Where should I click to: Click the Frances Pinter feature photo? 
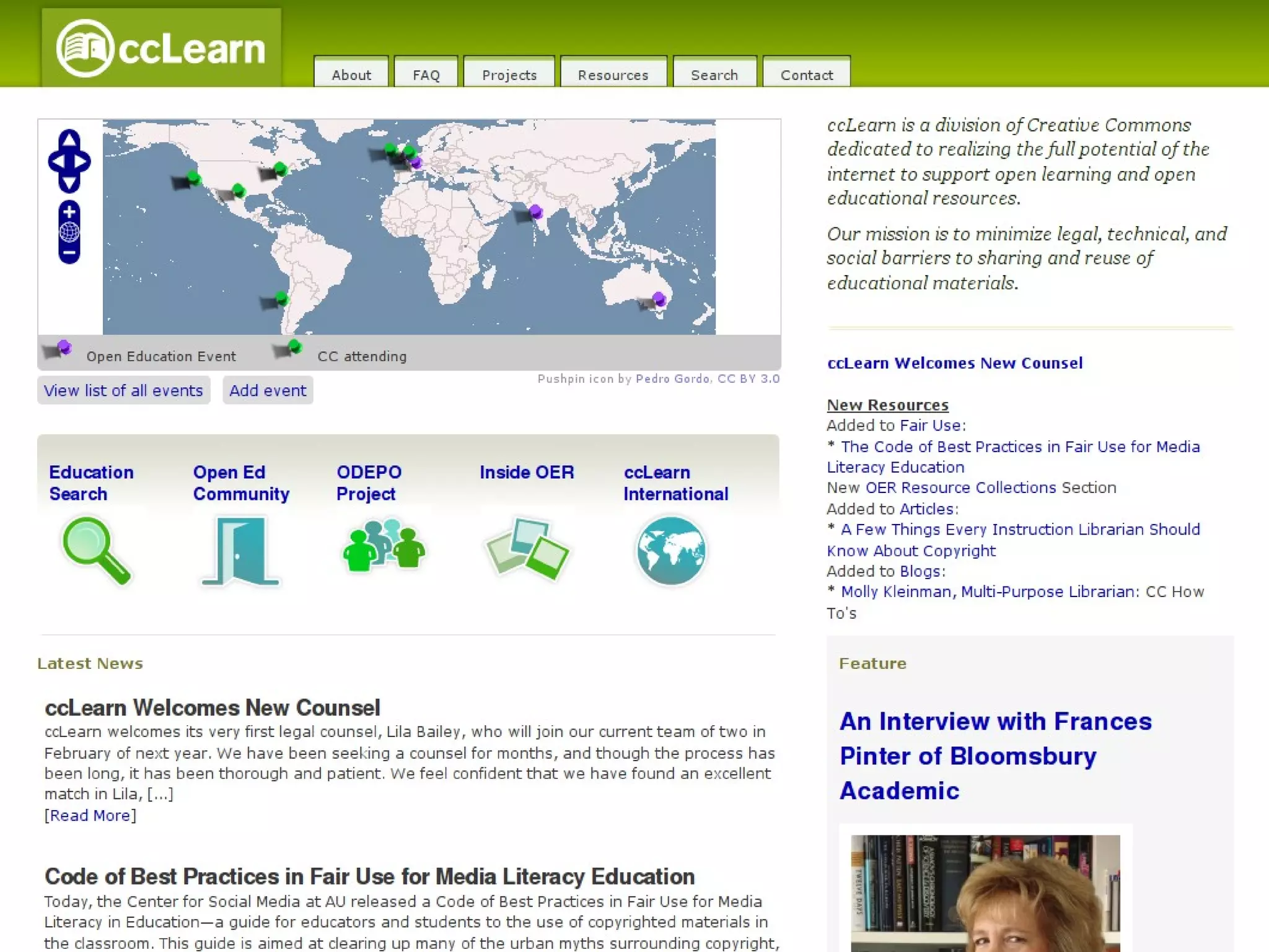[x=985, y=893]
